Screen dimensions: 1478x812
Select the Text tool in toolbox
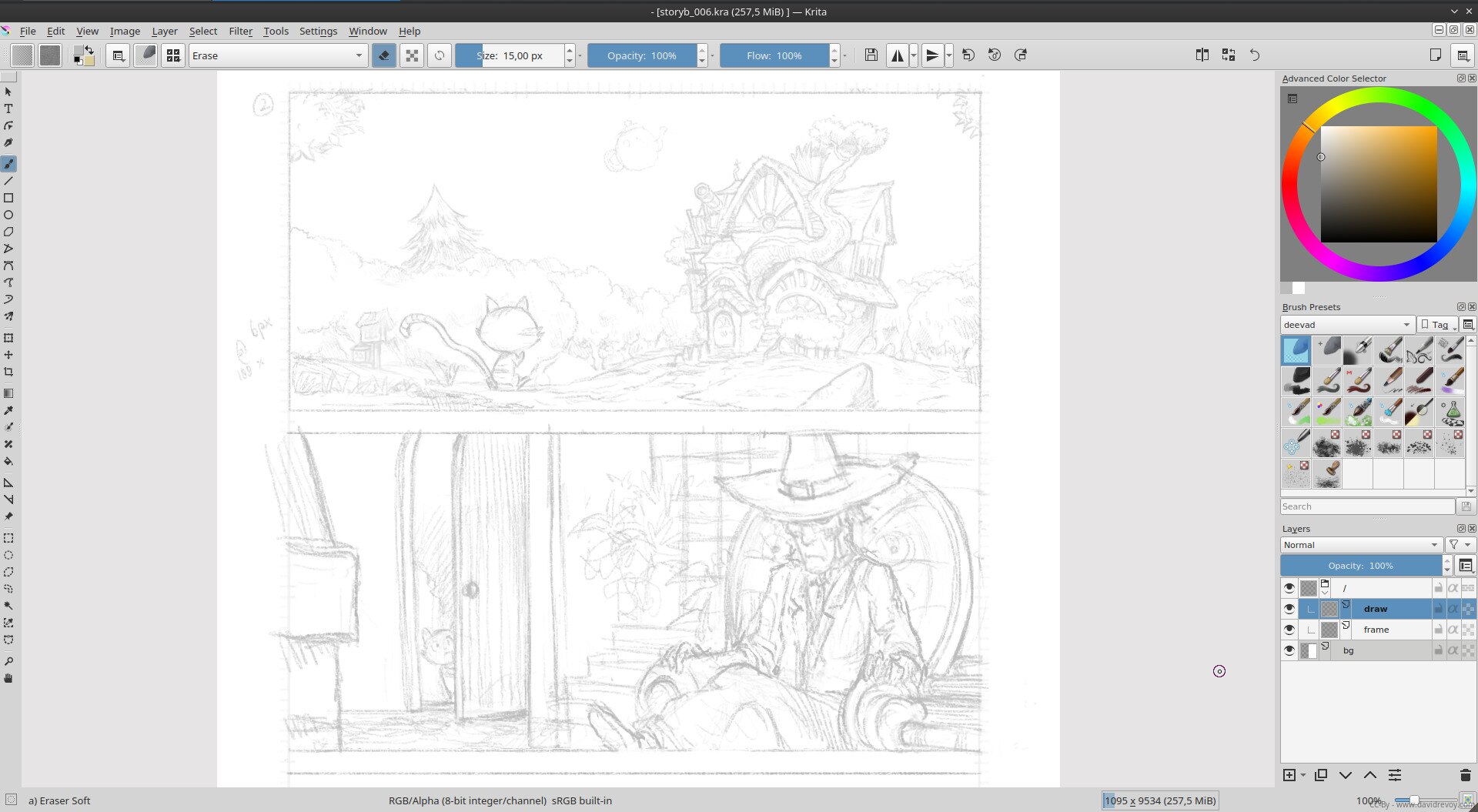click(8, 109)
